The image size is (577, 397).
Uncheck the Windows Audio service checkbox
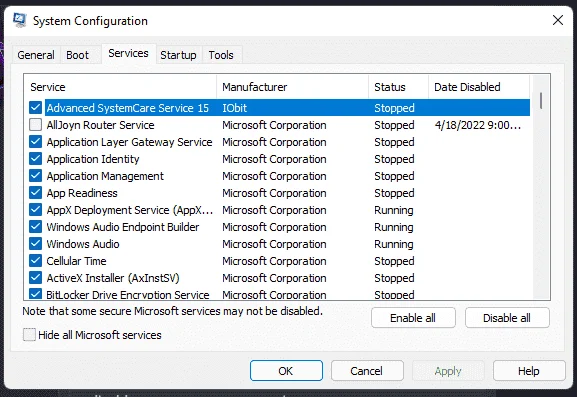point(35,243)
